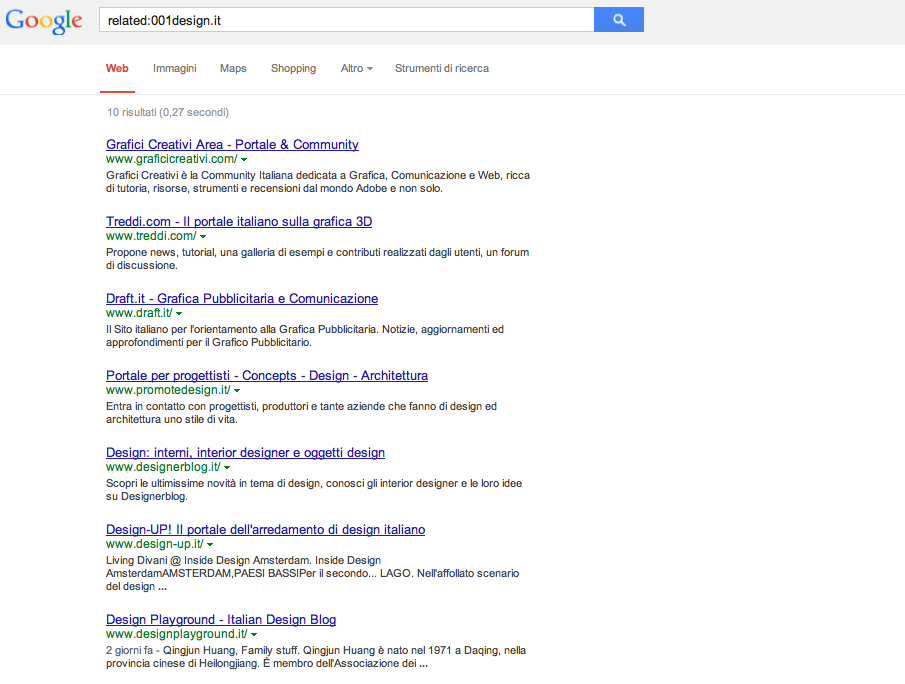905x684 pixels.
Task: Expand arrow next to www.draft.it
Action: [179, 313]
